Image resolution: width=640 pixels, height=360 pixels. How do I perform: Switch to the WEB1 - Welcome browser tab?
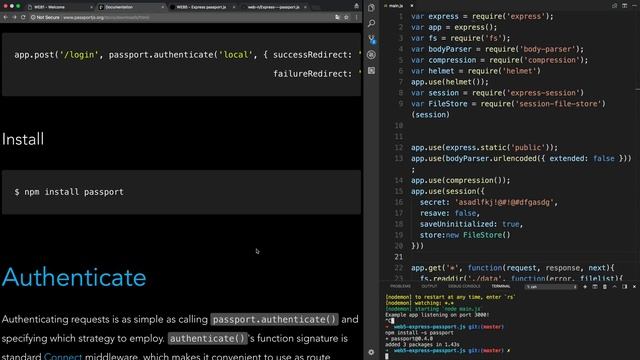pyautogui.click(x=59, y=7)
